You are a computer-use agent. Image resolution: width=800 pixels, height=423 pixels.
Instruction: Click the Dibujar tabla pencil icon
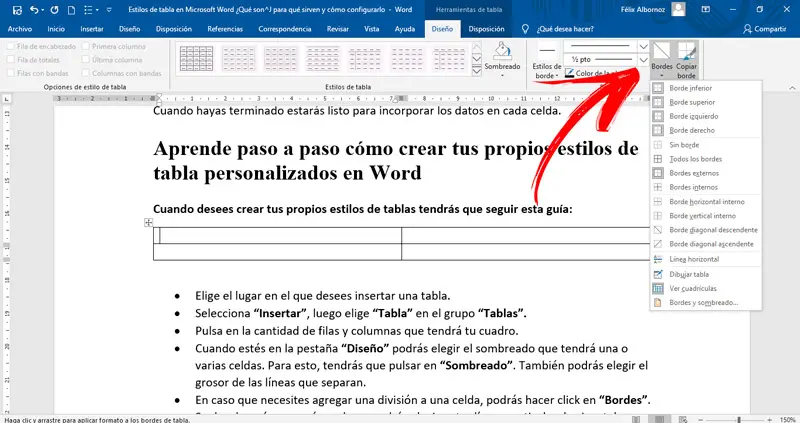pos(658,275)
